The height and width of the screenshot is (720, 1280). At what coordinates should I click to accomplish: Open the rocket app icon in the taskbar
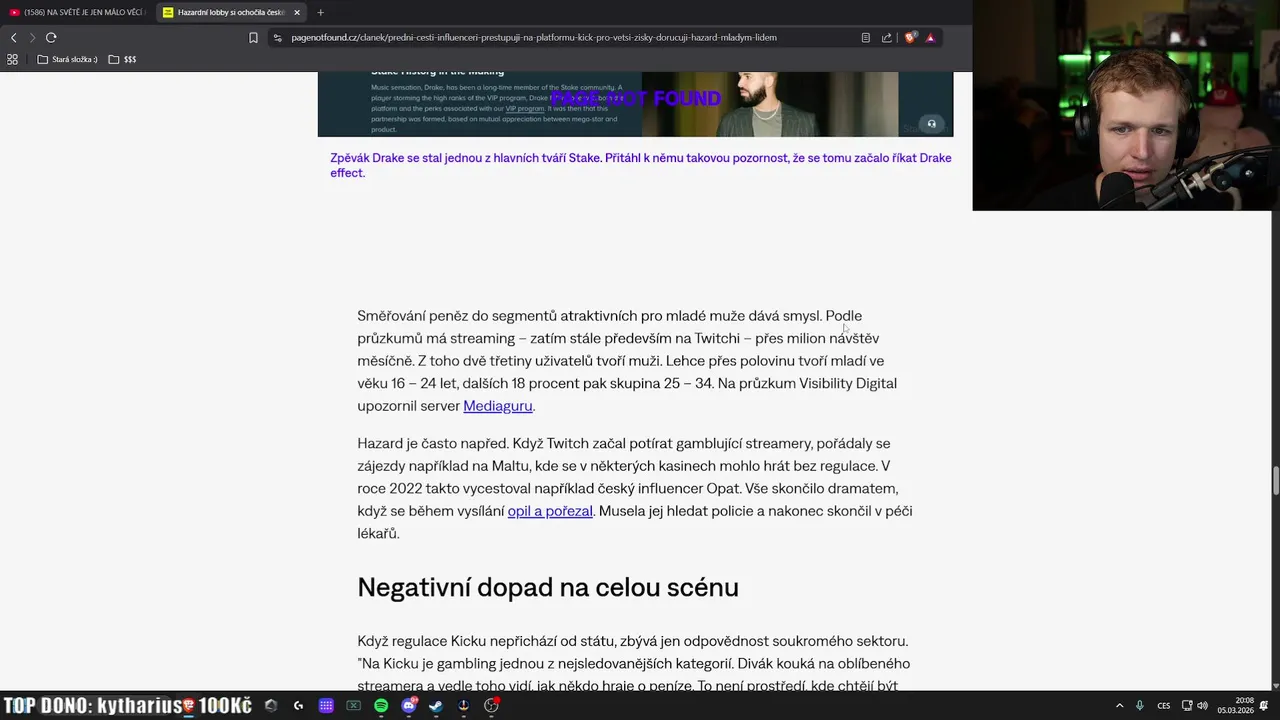(464, 706)
